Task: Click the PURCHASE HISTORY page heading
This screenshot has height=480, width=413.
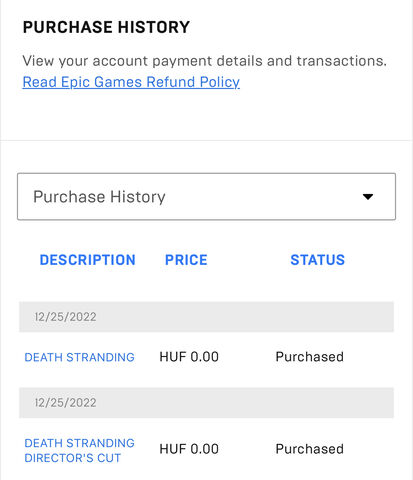Action: (x=106, y=27)
